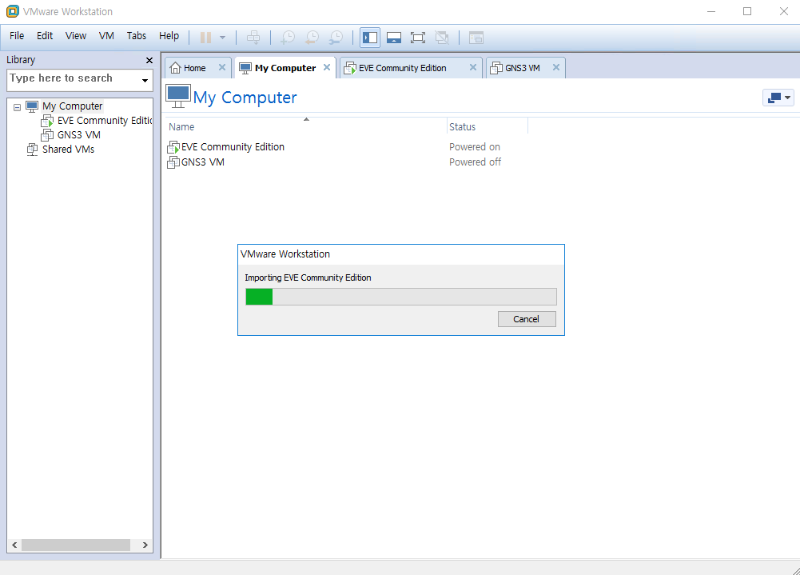800x575 pixels.
Task: Click the console view icon in toolbar
Action: tap(477, 37)
